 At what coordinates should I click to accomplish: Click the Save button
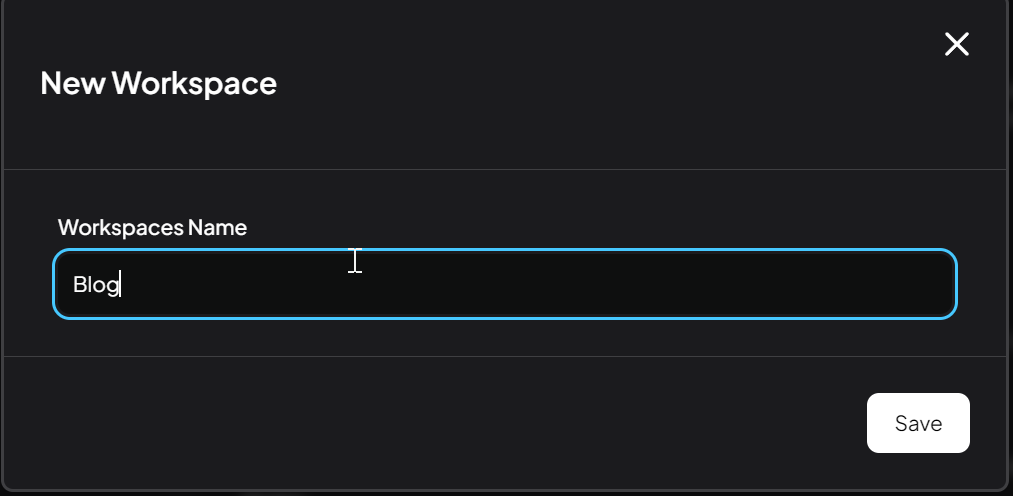pos(918,423)
